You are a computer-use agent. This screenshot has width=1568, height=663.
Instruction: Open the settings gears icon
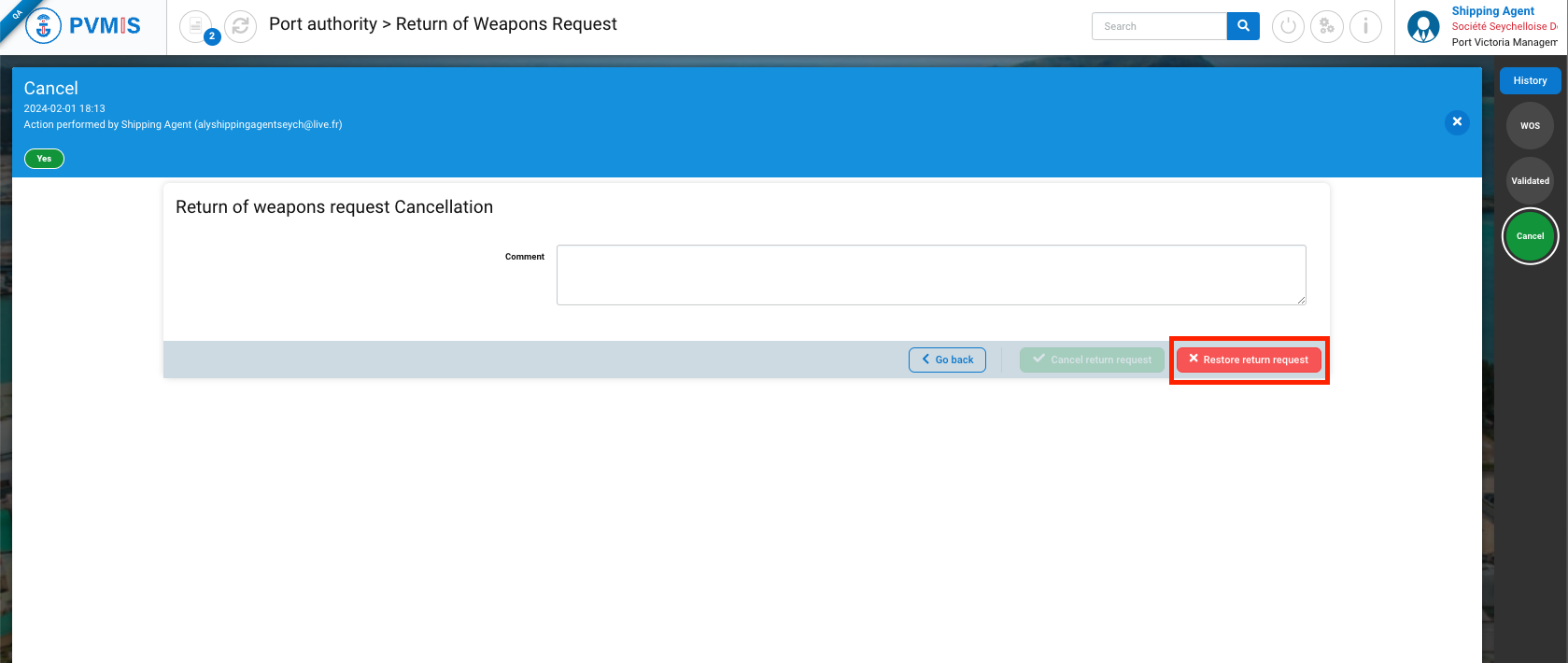click(x=1326, y=26)
